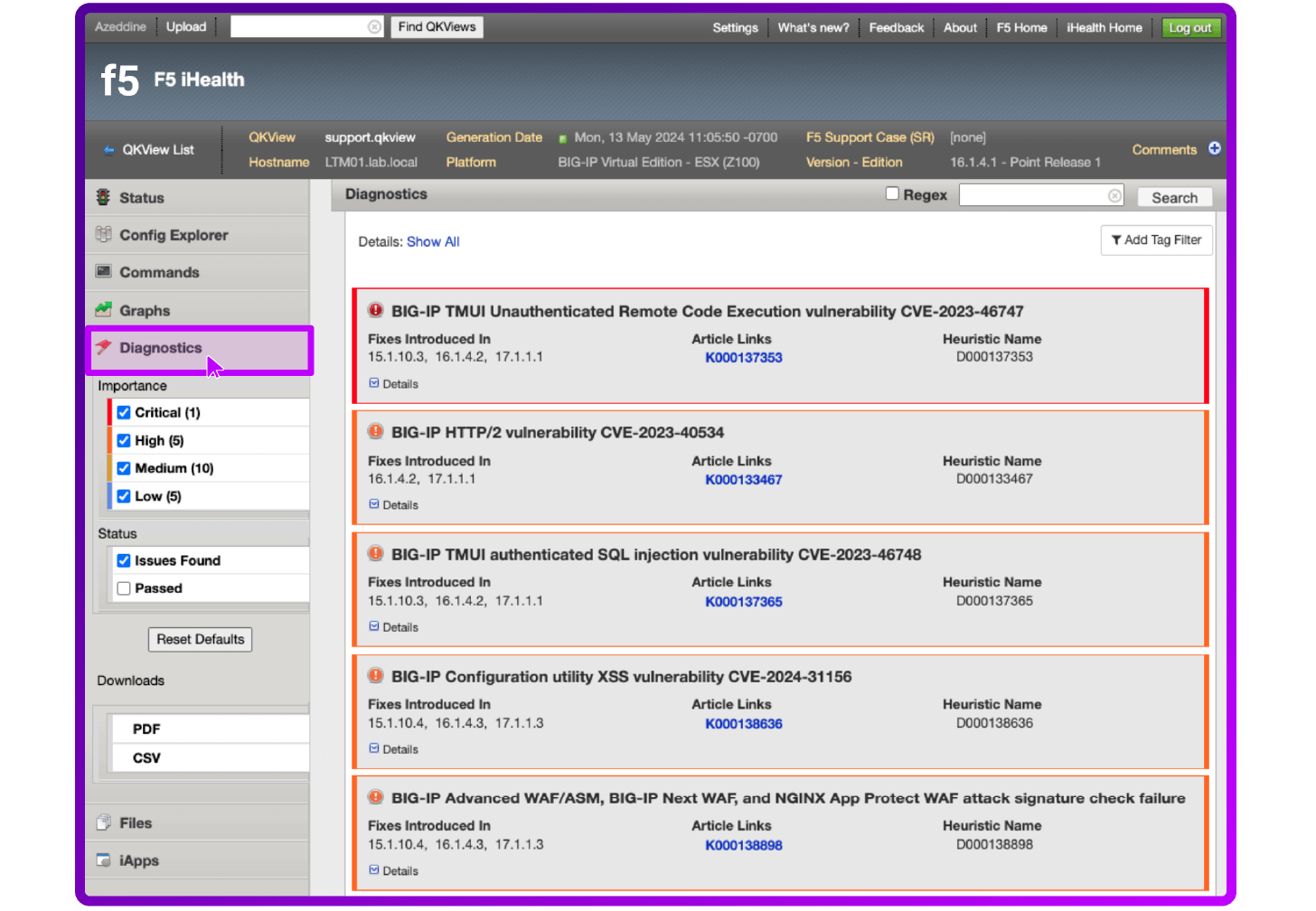Click the alert icon for WAF signature check failure
This screenshot has width=1316, height=911.
[375, 797]
